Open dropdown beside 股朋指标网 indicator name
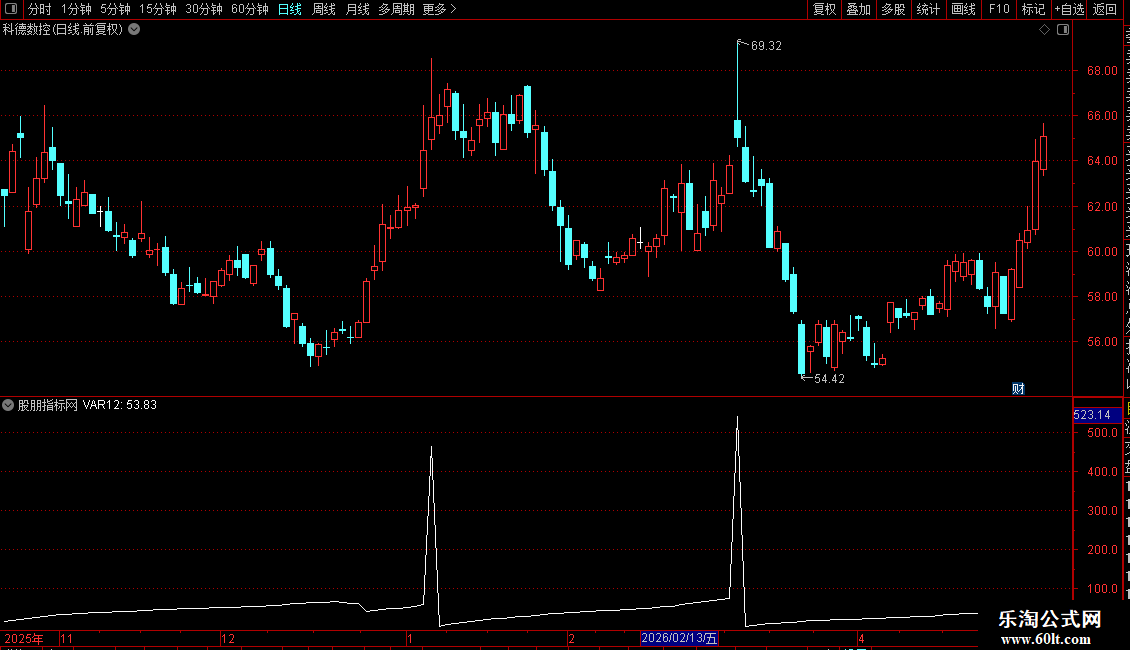1130x650 pixels. (x=8, y=405)
